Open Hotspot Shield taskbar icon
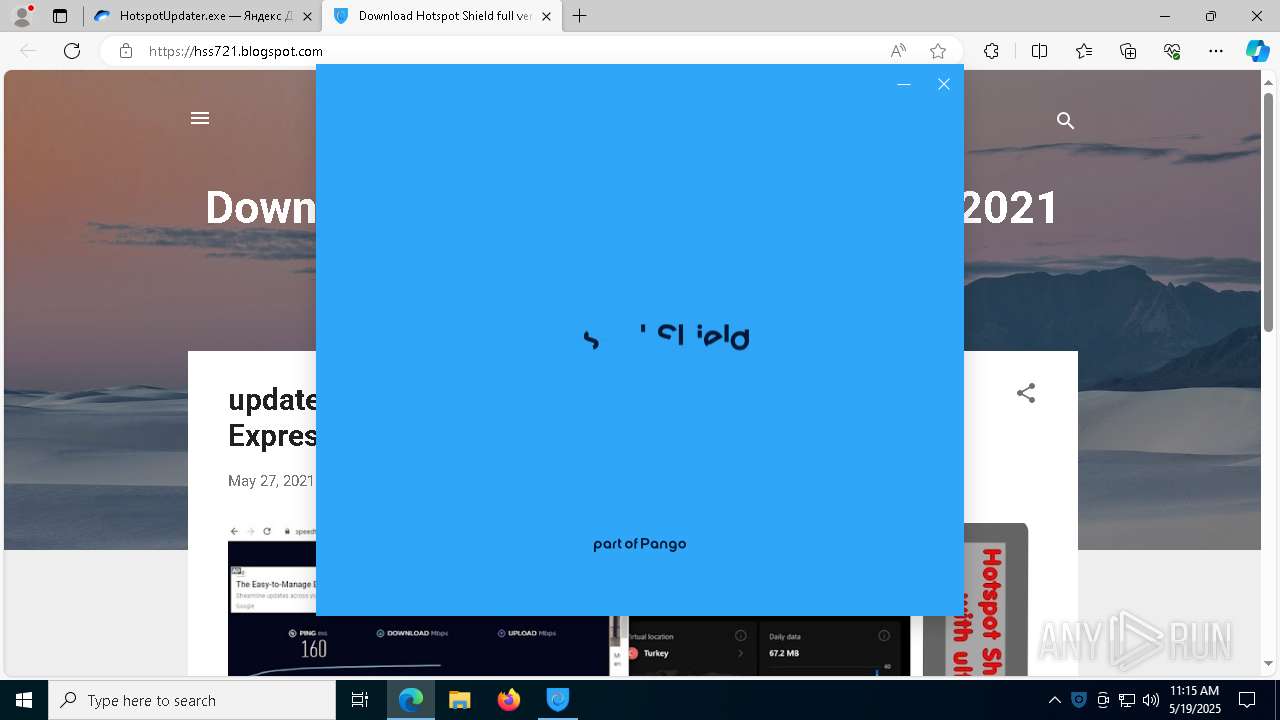The image size is (1280, 720). (x=557, y=700)
